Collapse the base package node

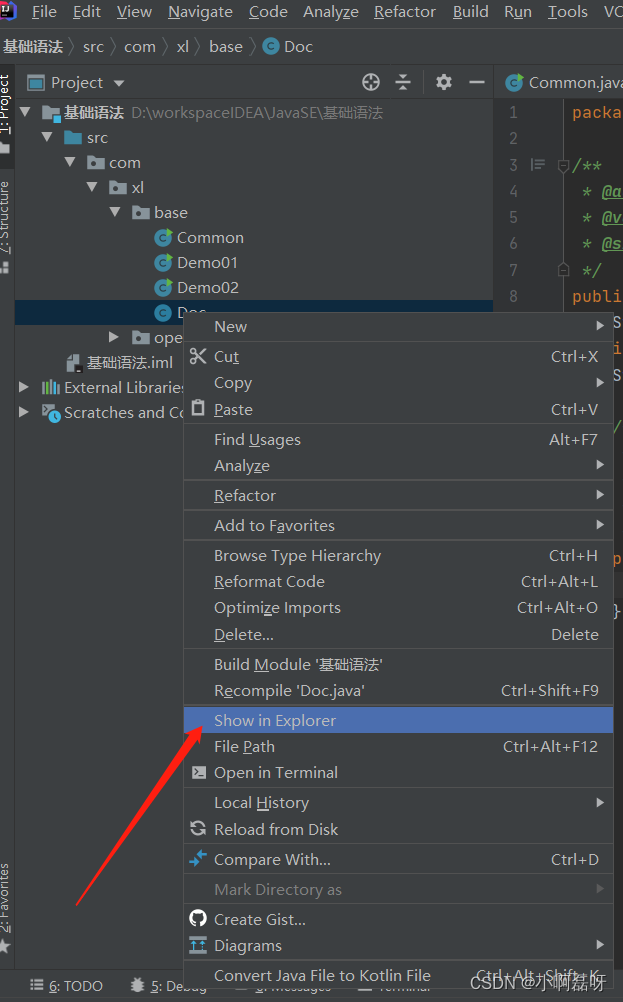[x=115, y=212]
